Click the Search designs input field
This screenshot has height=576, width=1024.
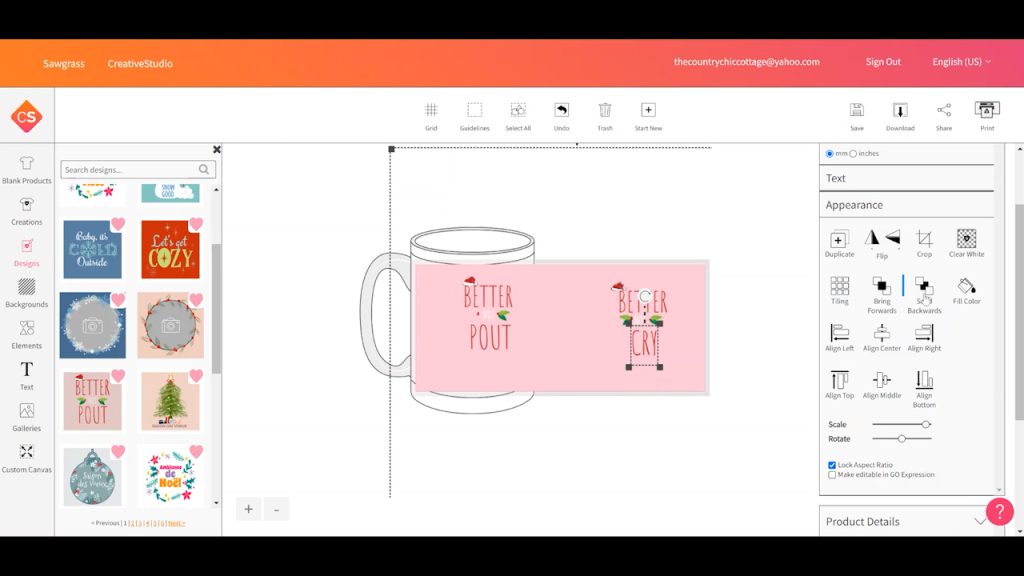[x=130, y=170]
